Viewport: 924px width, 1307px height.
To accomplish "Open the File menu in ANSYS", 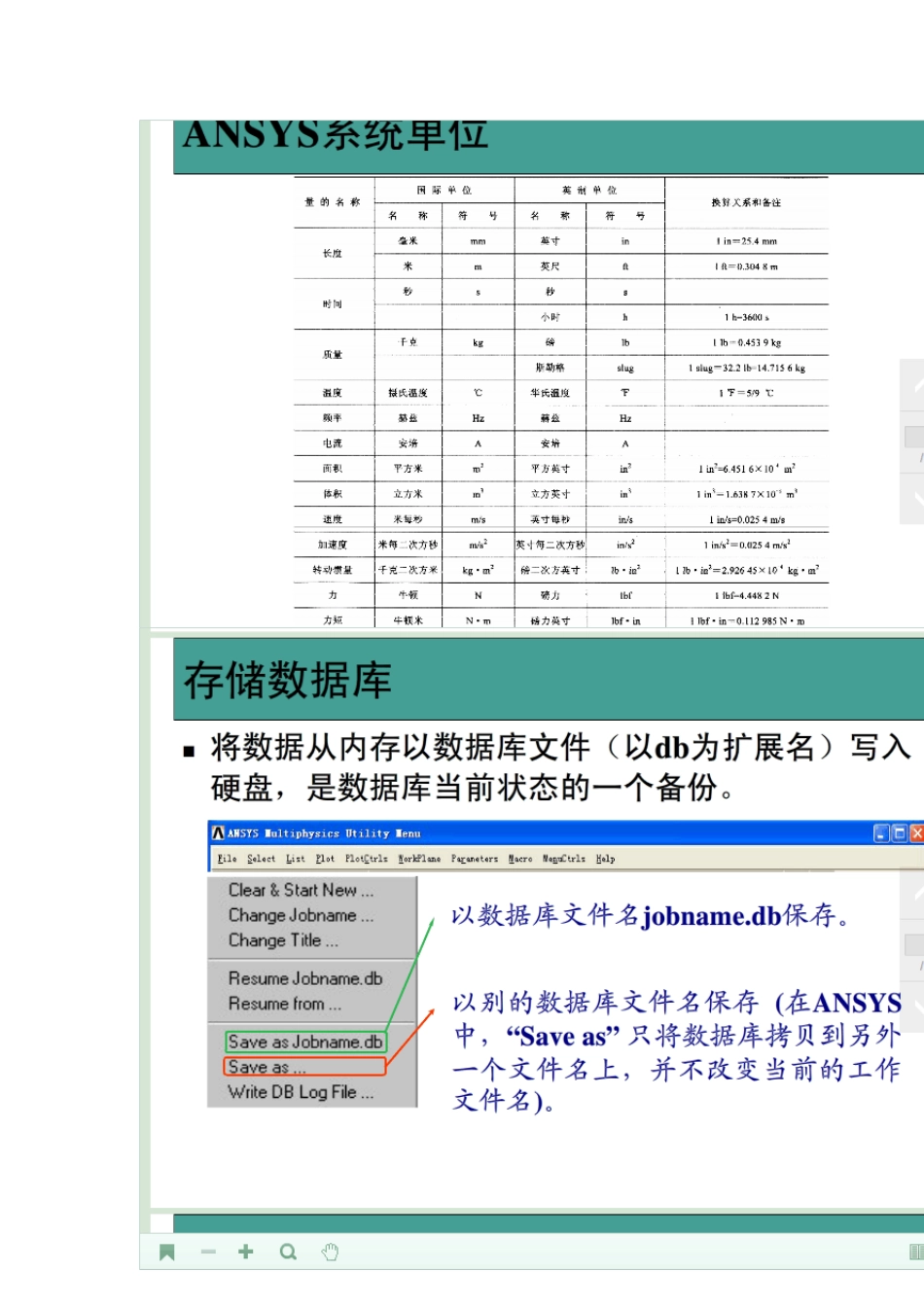I will 227,859.
